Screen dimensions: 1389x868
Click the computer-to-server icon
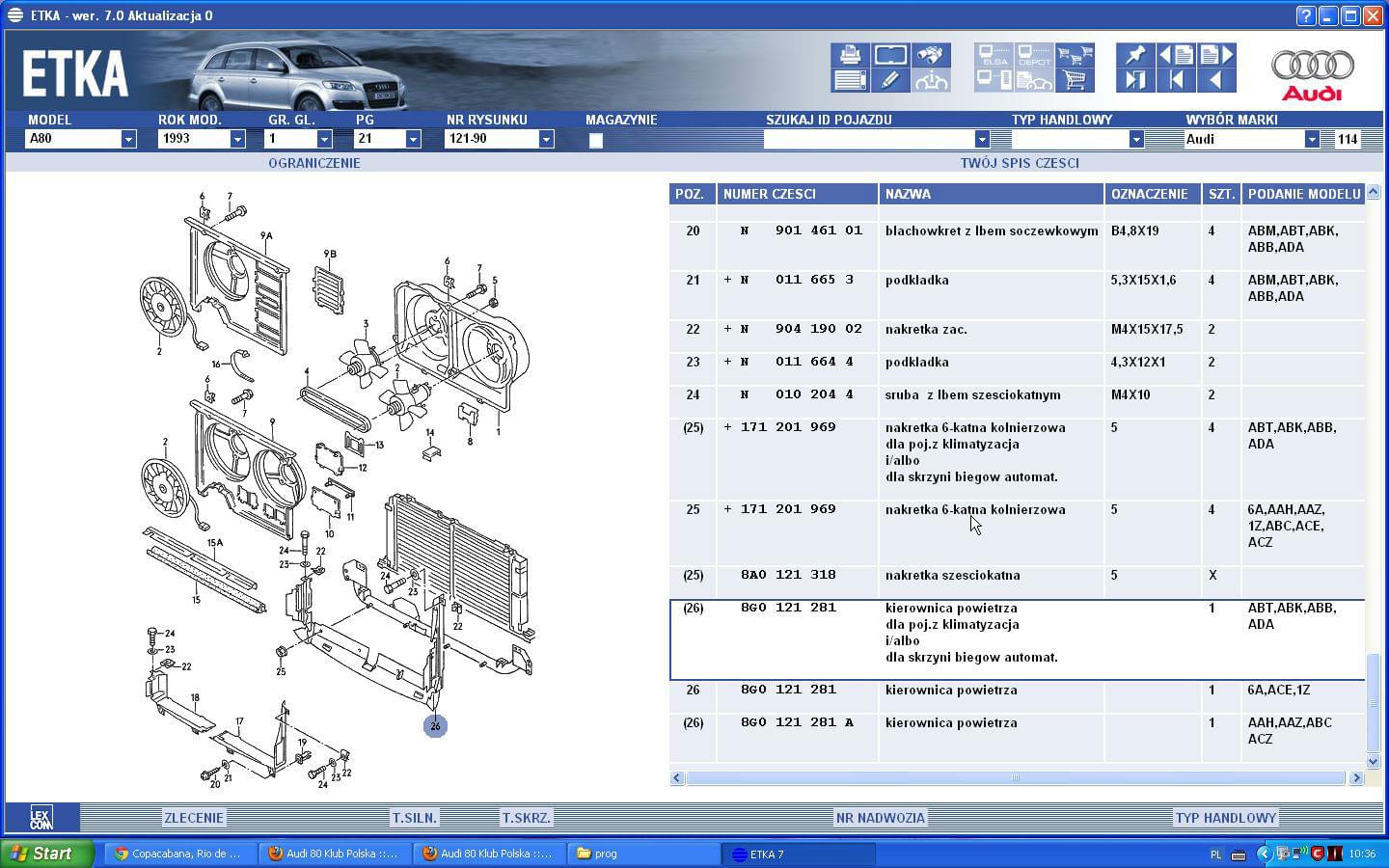coord(994,80)
